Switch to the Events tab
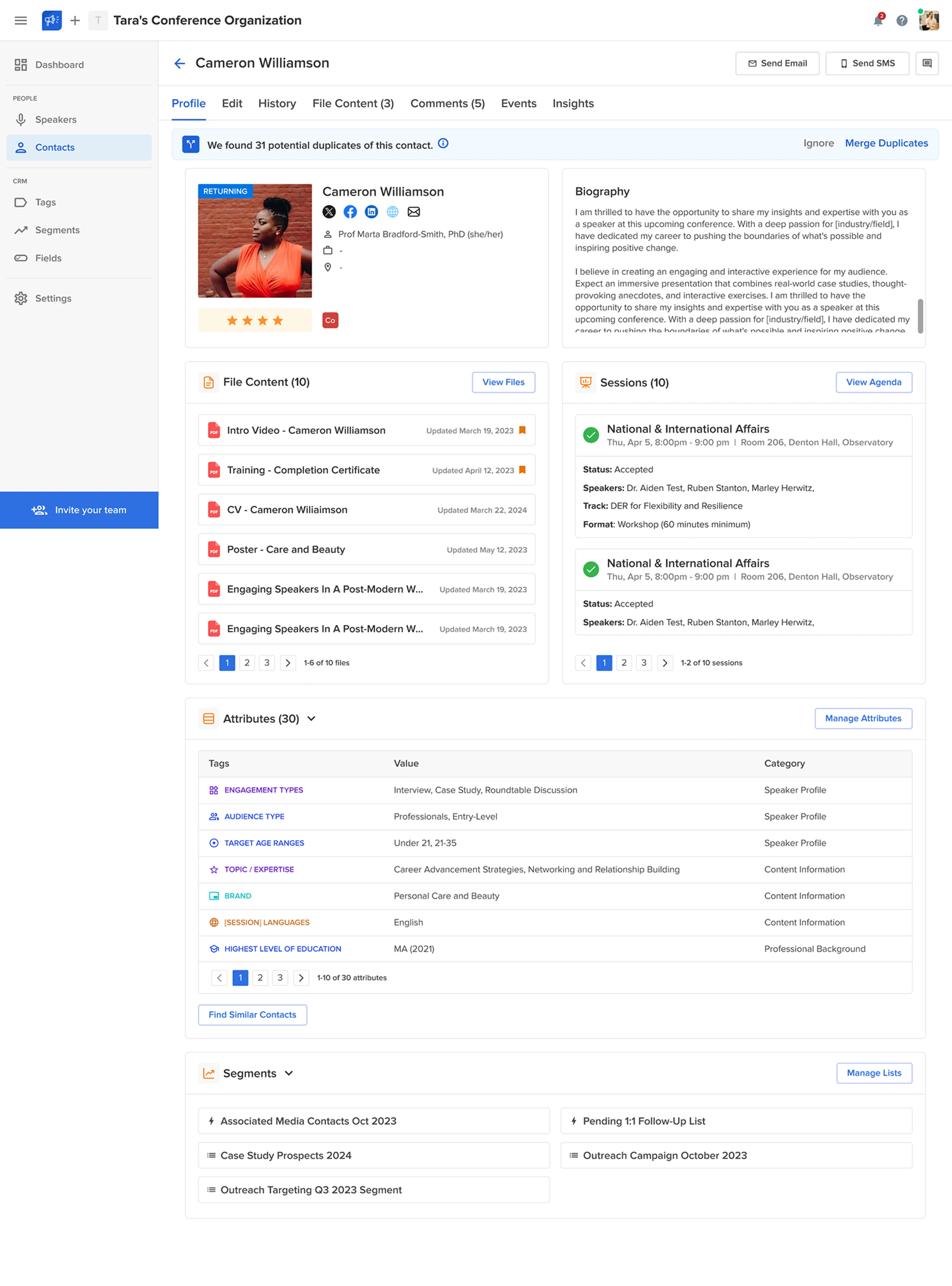 pos(519,104)
